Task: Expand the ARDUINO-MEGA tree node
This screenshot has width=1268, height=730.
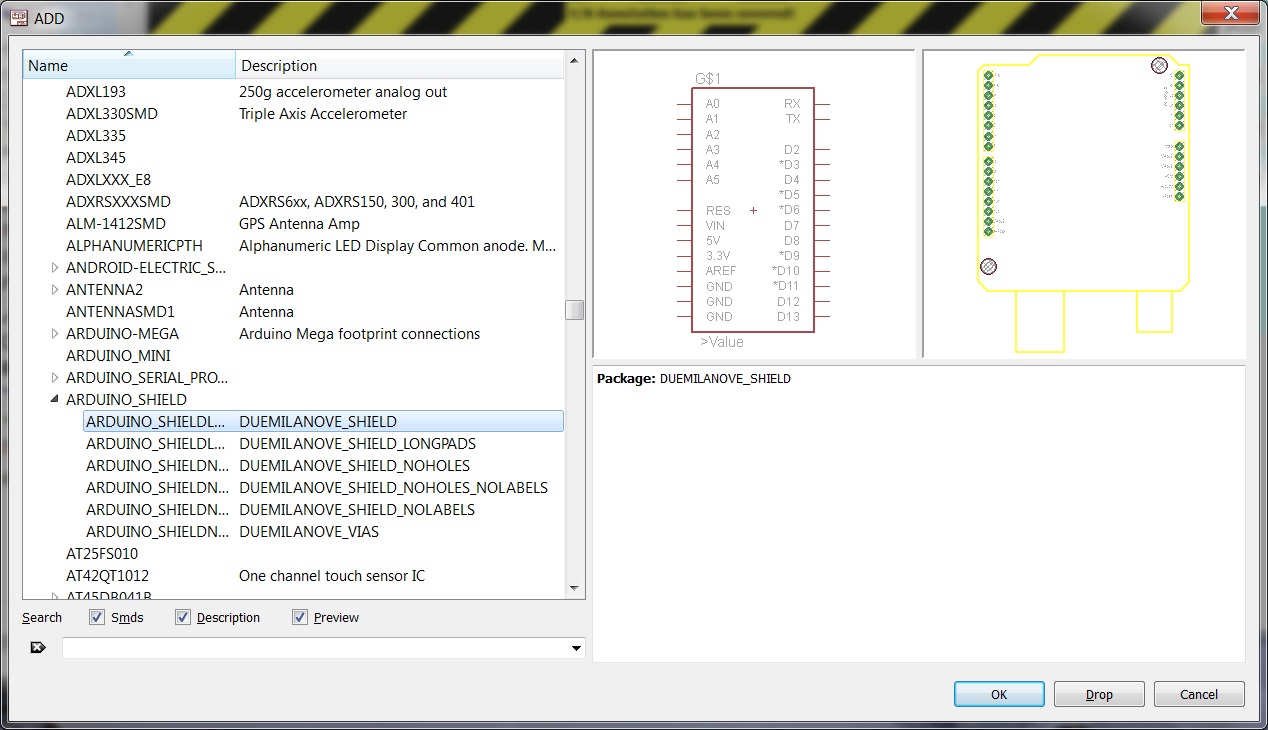Action: click(x=55, y=334)
